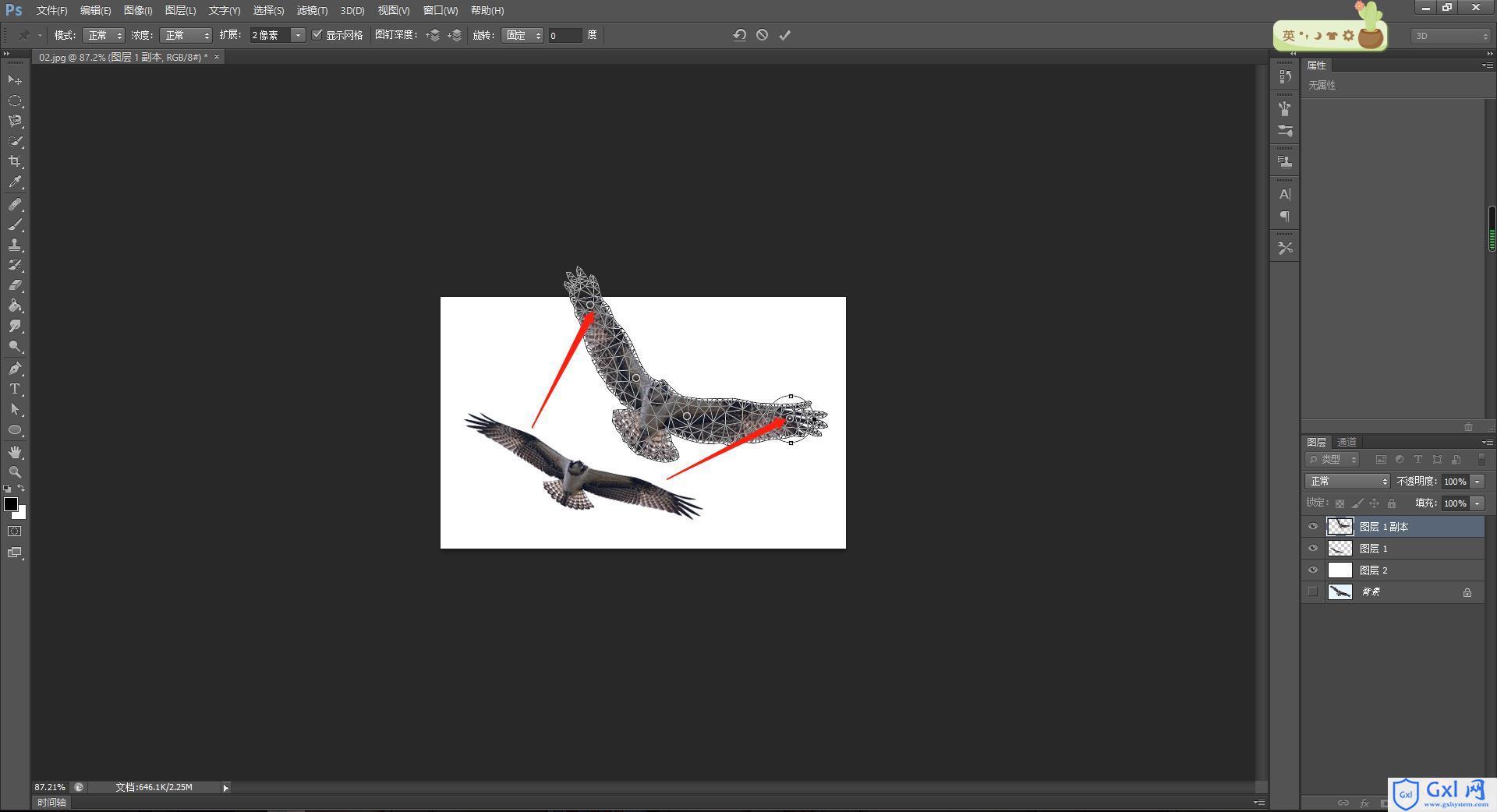Select the Hand tool

(15, 452)
